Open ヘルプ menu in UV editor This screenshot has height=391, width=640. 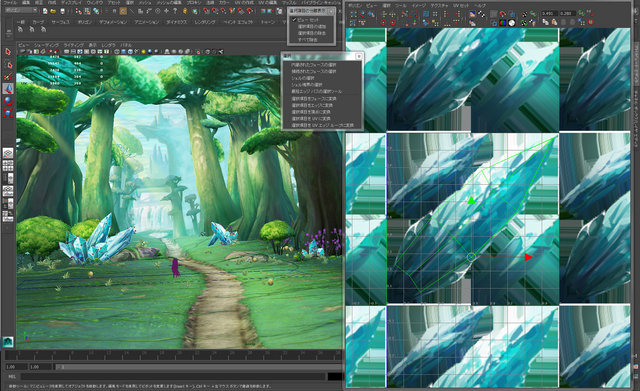[480, 6]
